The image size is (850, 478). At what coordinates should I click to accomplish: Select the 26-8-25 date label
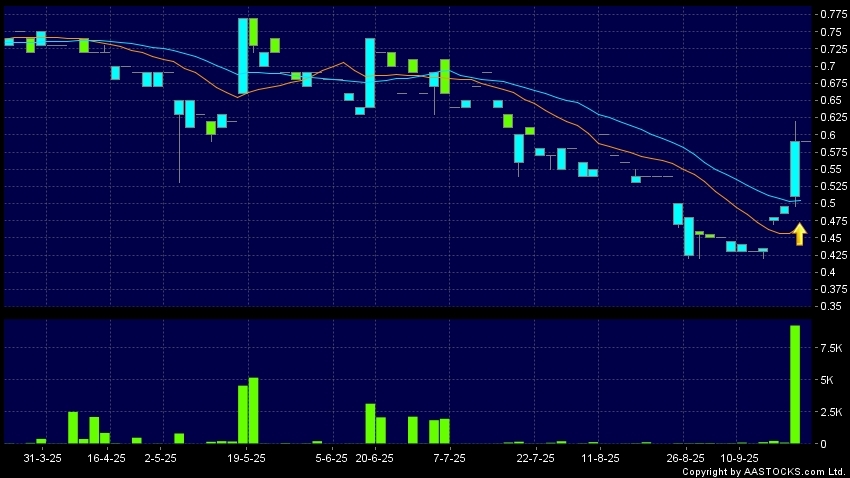pos(685,458)
